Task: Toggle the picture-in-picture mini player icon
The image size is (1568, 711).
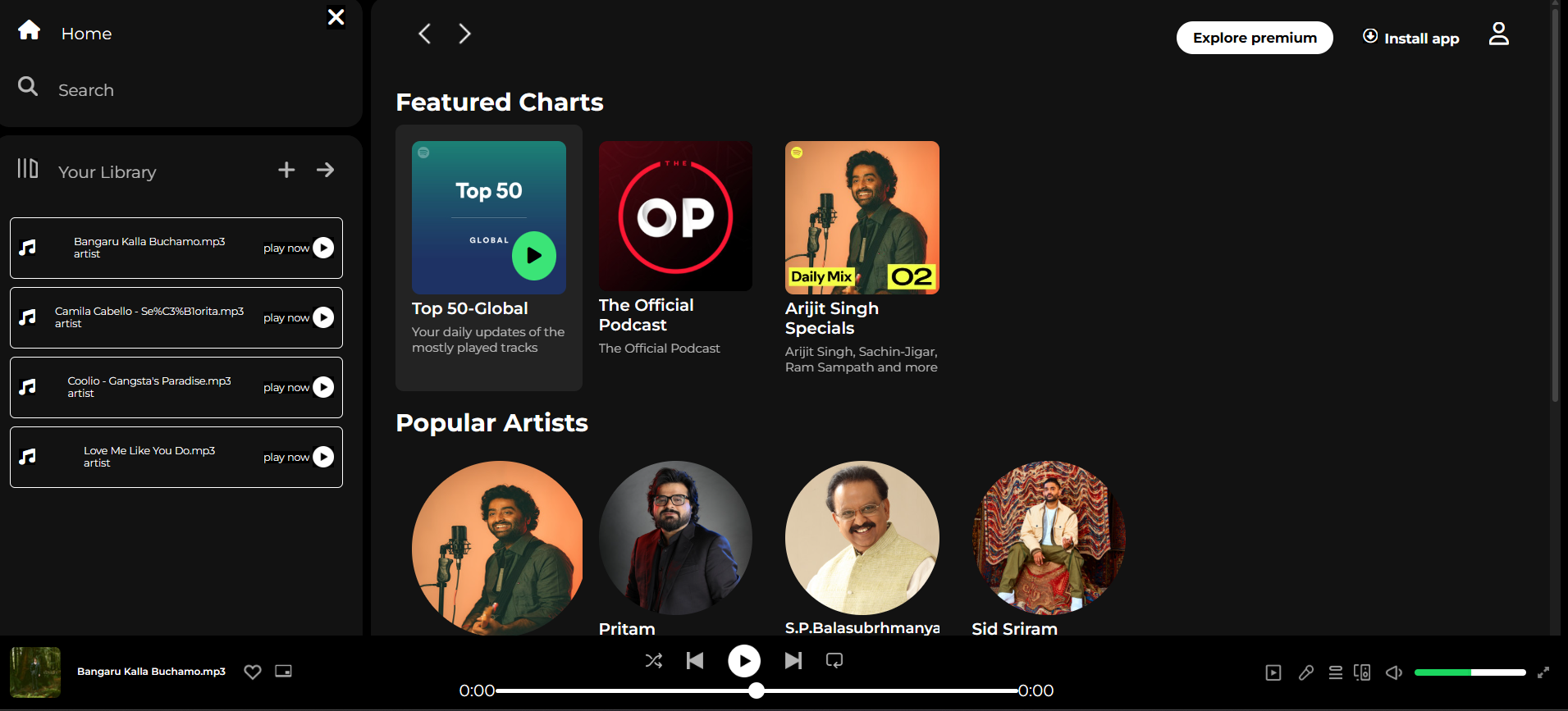Action: point(283,671)
